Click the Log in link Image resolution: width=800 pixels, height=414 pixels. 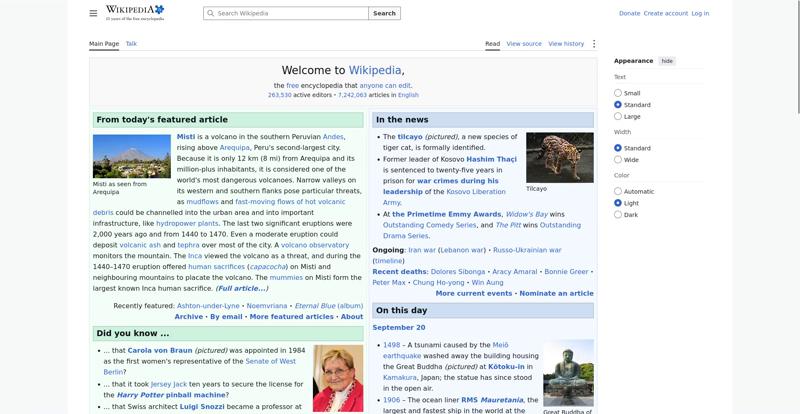tap(700, 13)
